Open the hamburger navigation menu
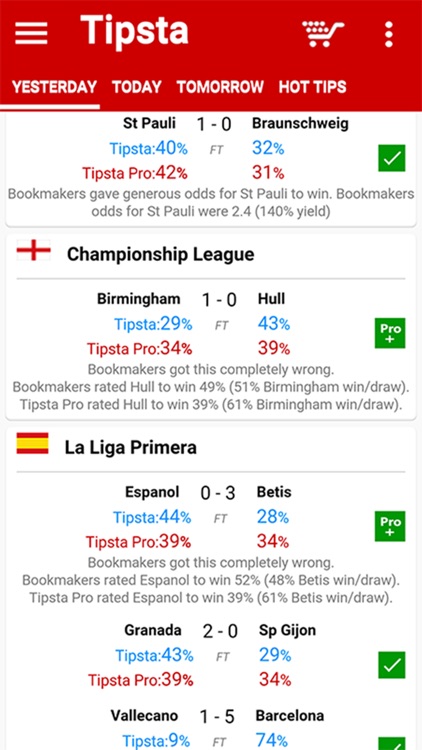422x750 pixels. (x=31, y=33)
